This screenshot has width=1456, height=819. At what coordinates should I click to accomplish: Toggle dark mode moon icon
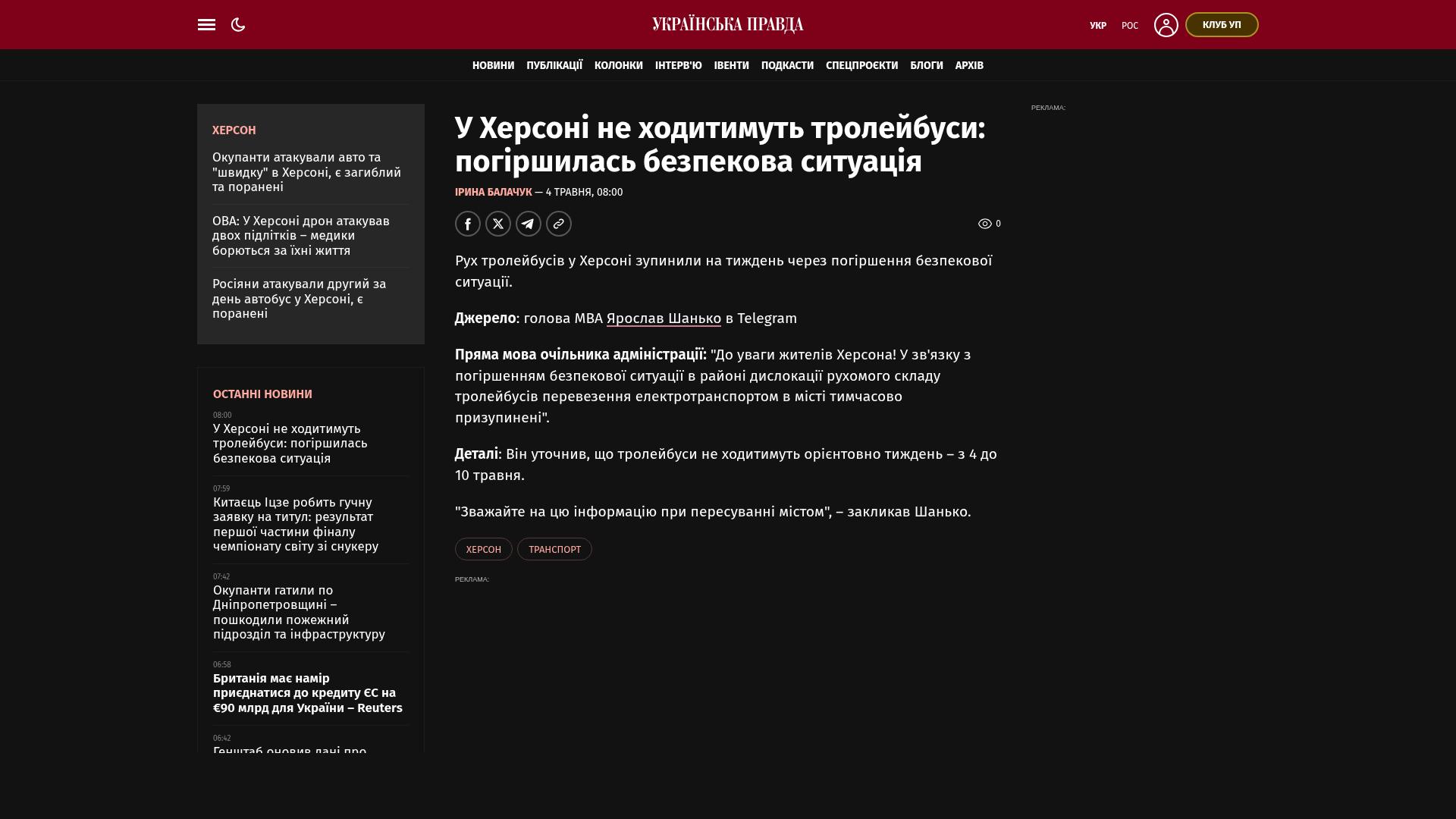(238, 25)
